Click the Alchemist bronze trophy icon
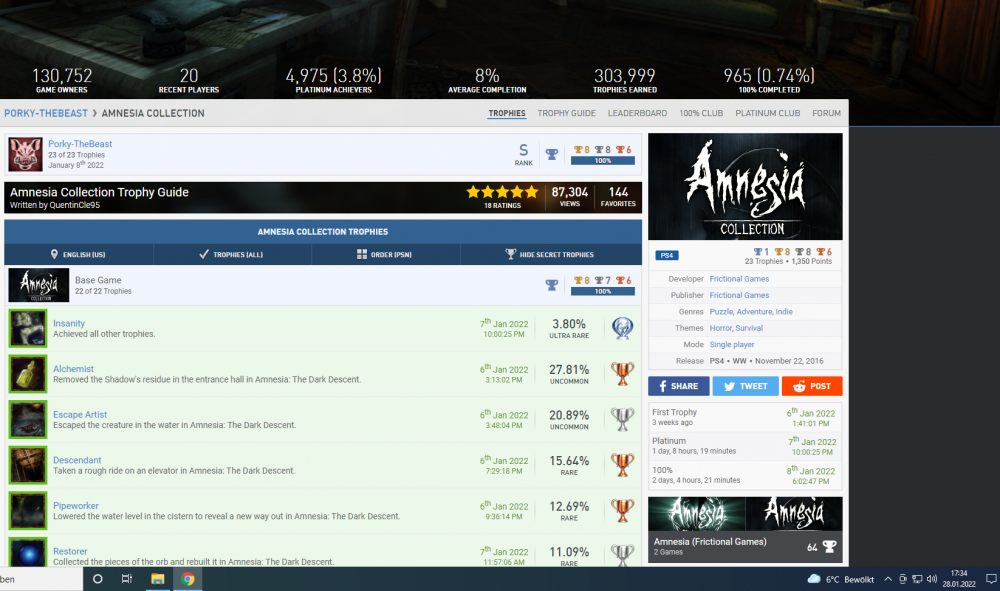 [x=622, y=374]
